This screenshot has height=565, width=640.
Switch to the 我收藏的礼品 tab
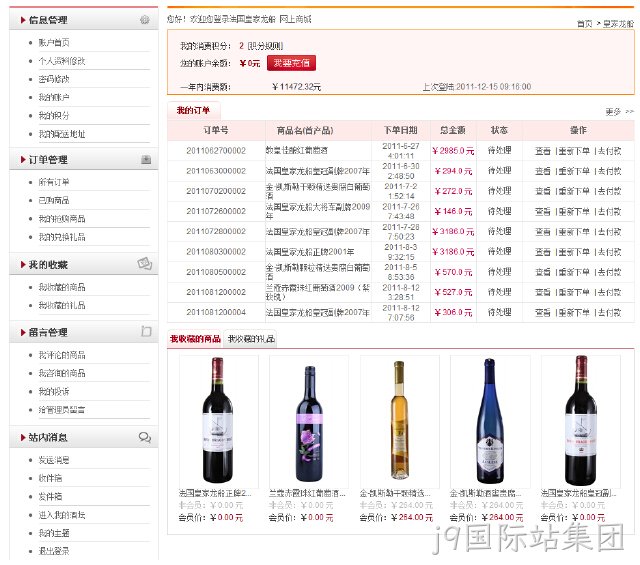point(251,339)
